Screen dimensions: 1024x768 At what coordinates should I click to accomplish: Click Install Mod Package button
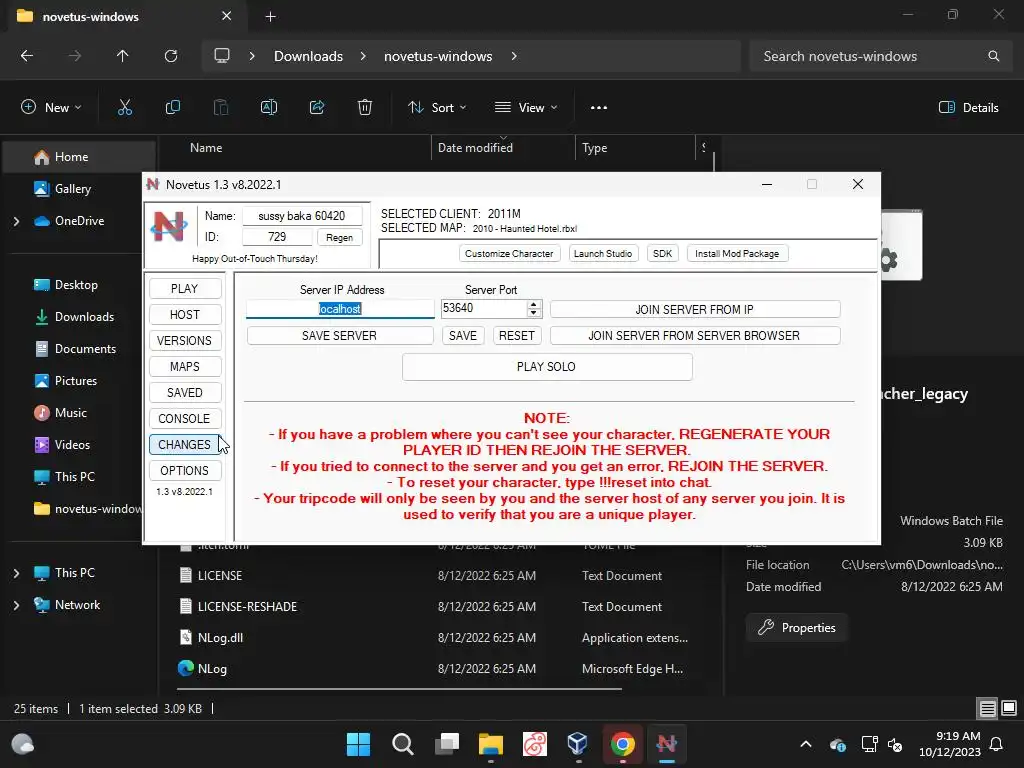pyautogui.click(x=737, y=253)
